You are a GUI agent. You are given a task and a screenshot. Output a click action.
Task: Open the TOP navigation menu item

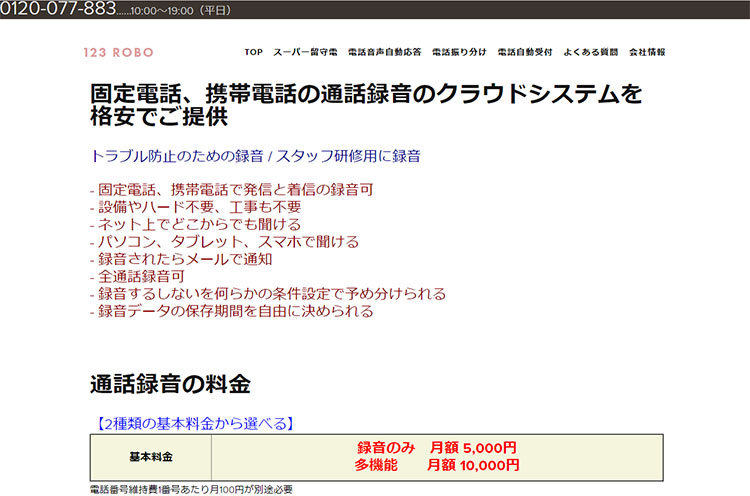coord(253,52)
